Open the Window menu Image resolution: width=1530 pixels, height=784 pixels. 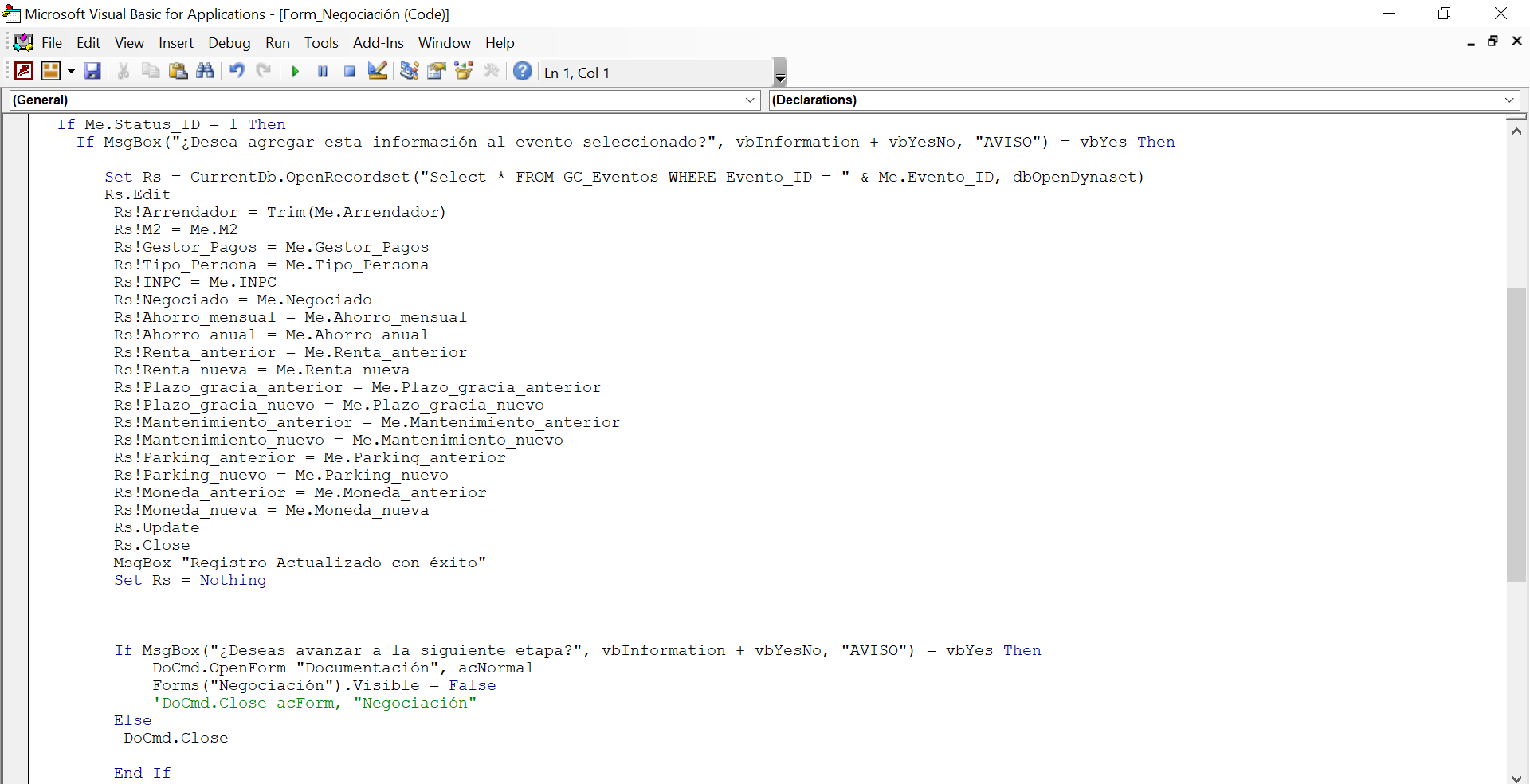coord(445,43)
